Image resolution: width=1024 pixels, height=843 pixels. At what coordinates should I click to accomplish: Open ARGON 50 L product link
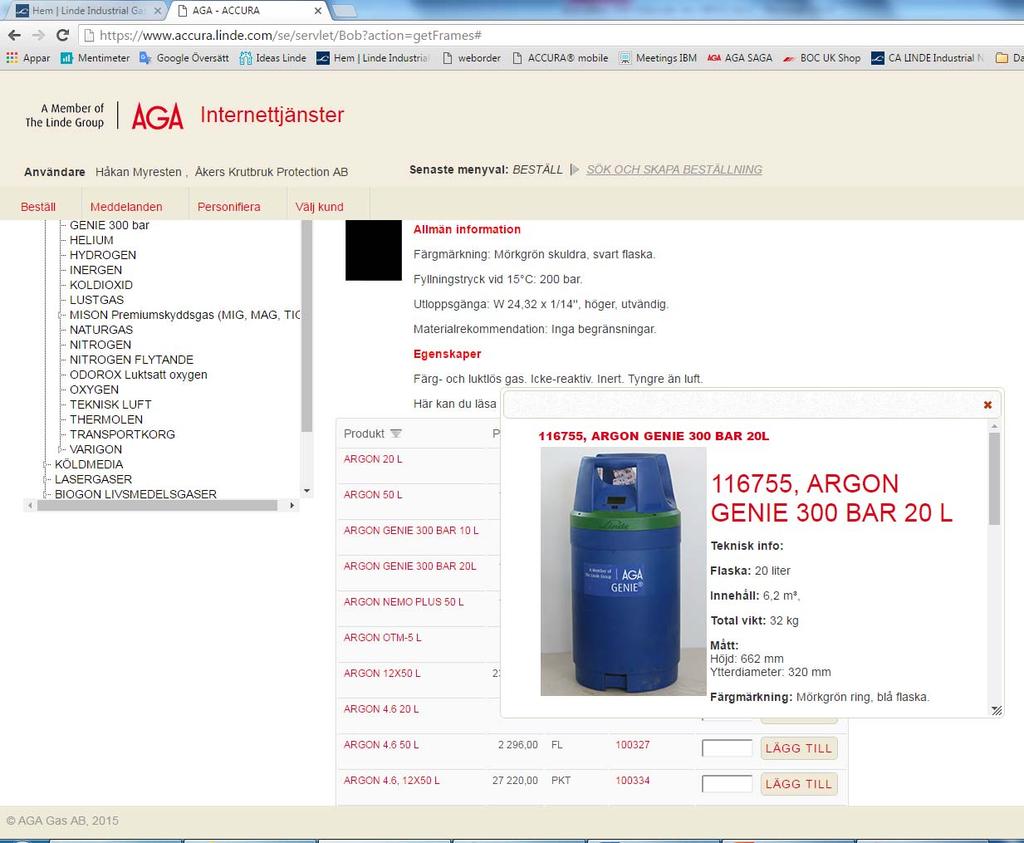pyautogui.click(x=373, y=495)
